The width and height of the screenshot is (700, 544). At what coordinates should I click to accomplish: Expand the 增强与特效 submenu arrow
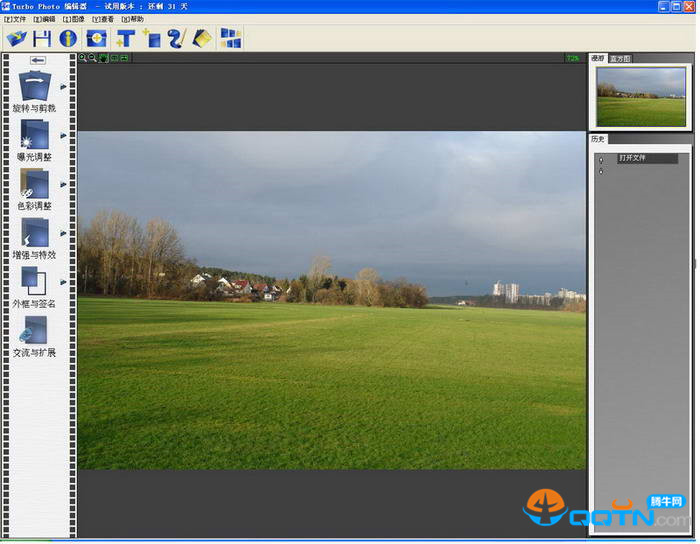pos(64,233)
